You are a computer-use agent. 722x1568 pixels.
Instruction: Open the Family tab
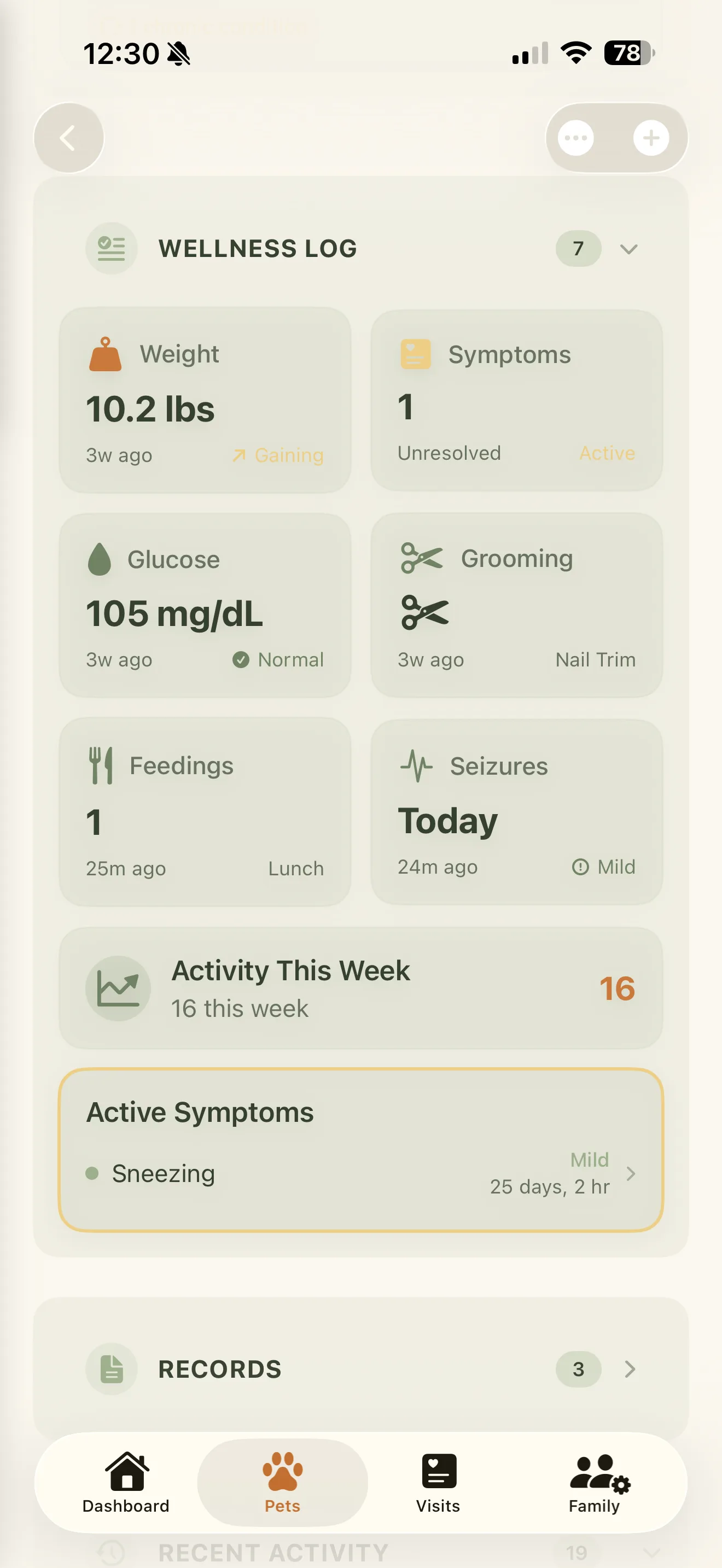595,1483
